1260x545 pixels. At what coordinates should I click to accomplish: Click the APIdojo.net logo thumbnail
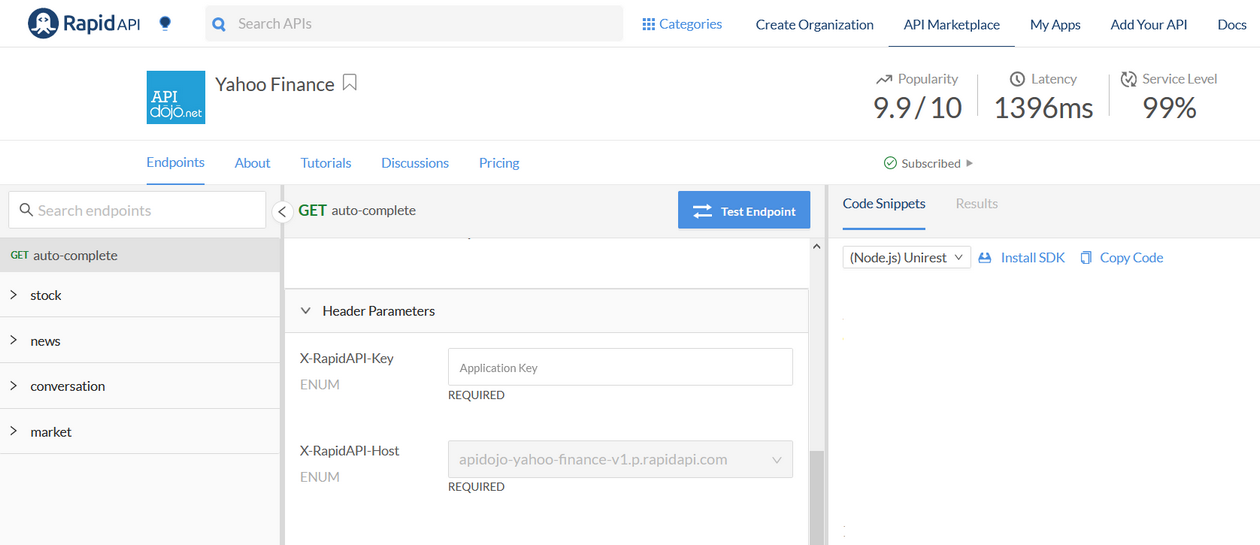pyautogui.click(x=176, y=97)
